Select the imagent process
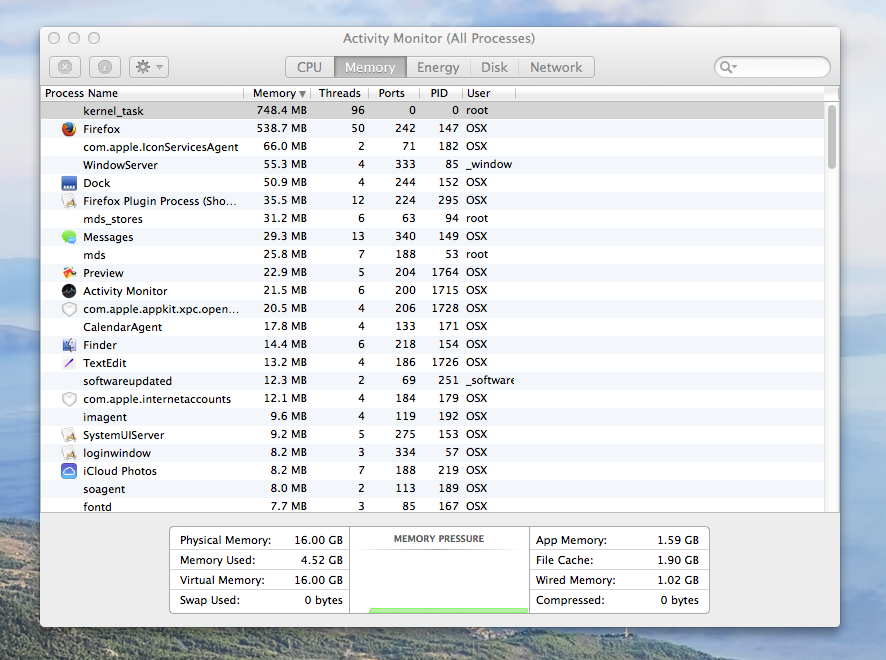The height and width of the screenshot is (660, 886). pos(105,417)
